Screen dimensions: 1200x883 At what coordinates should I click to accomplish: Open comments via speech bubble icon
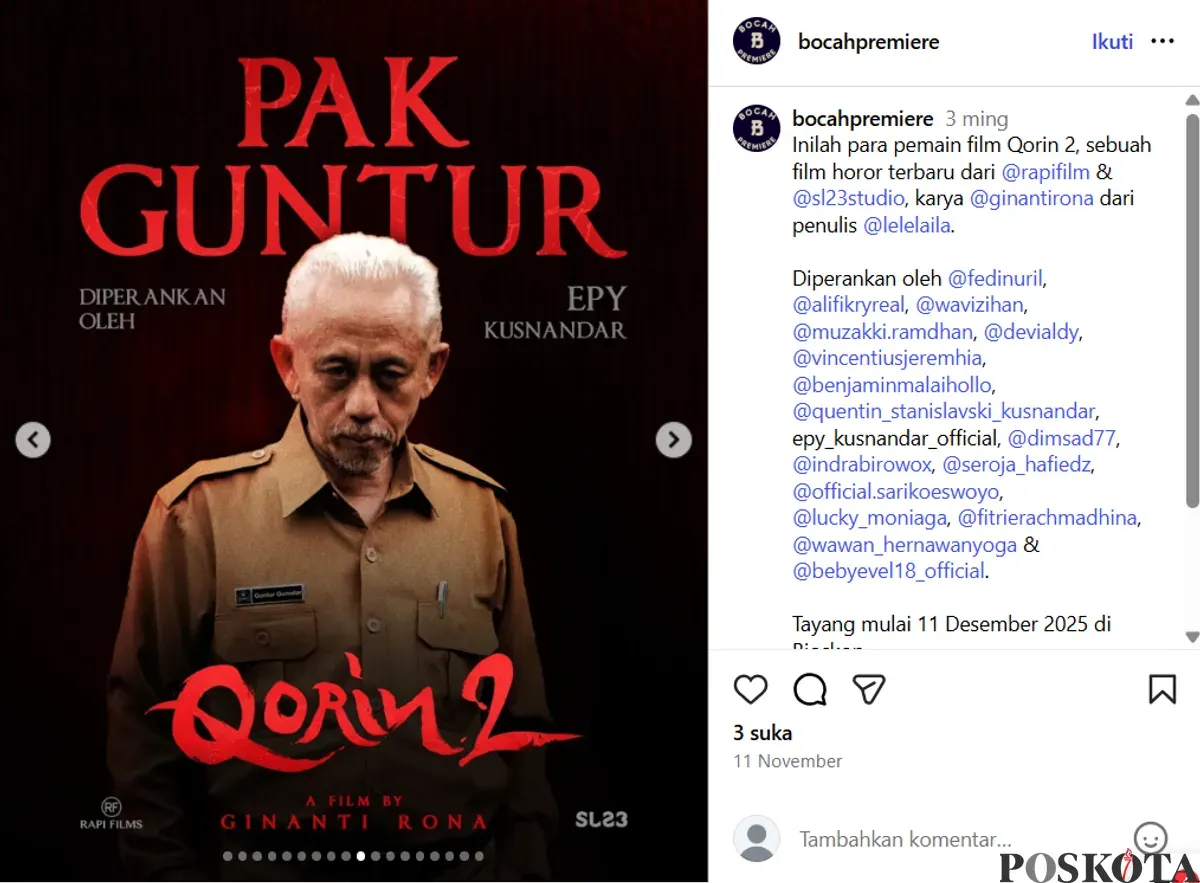810,689
